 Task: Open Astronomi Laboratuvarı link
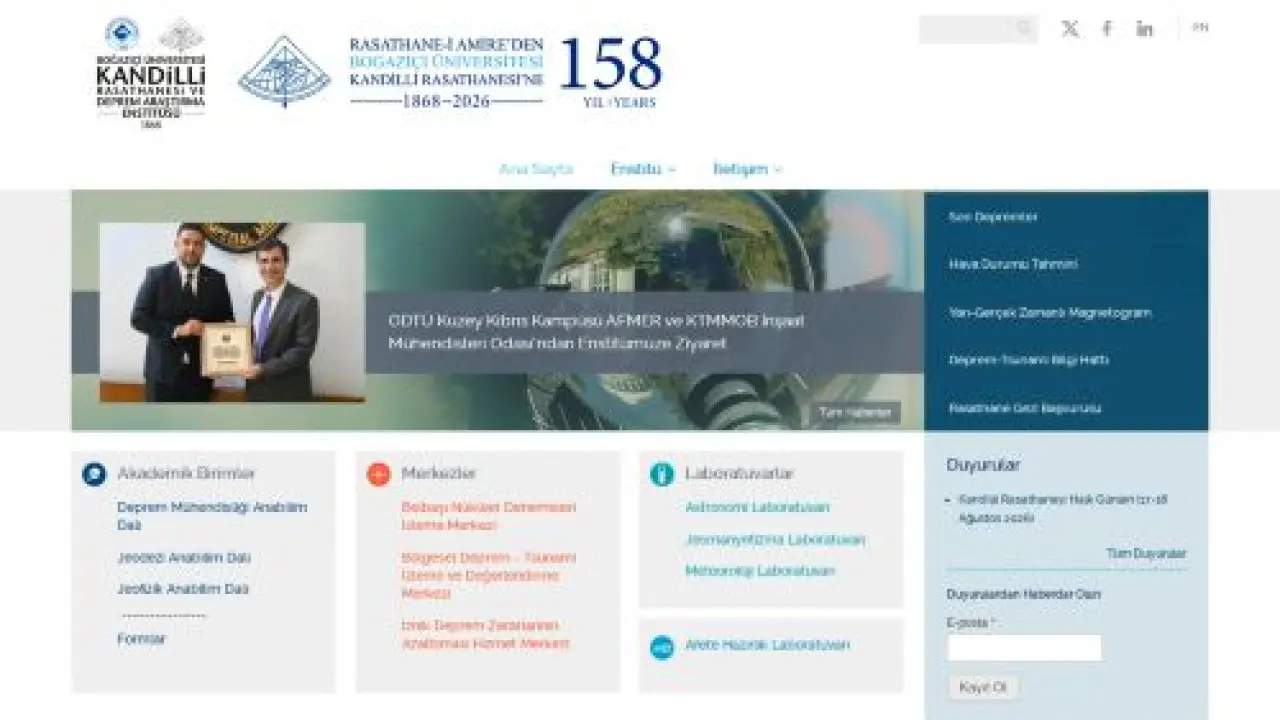point(757,508)
